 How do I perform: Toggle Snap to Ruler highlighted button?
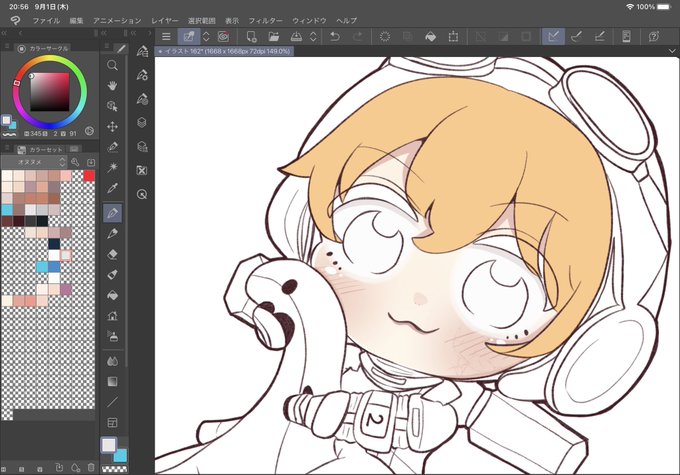553,36
